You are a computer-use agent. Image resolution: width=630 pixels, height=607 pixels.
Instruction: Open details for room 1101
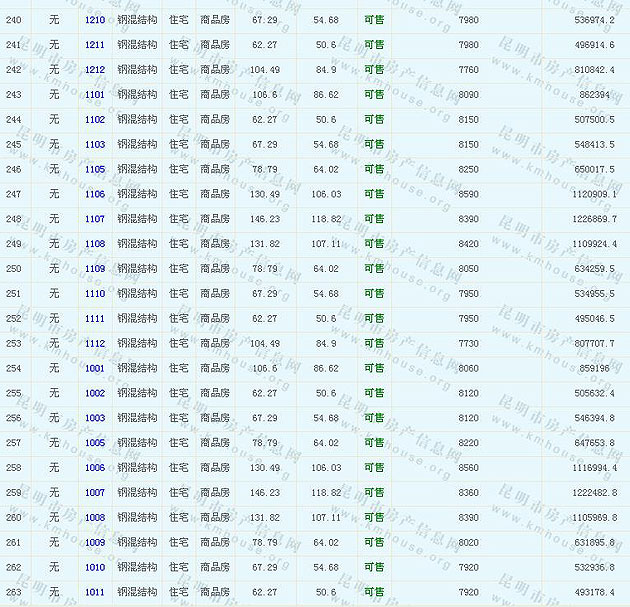(x=95, y=95)
